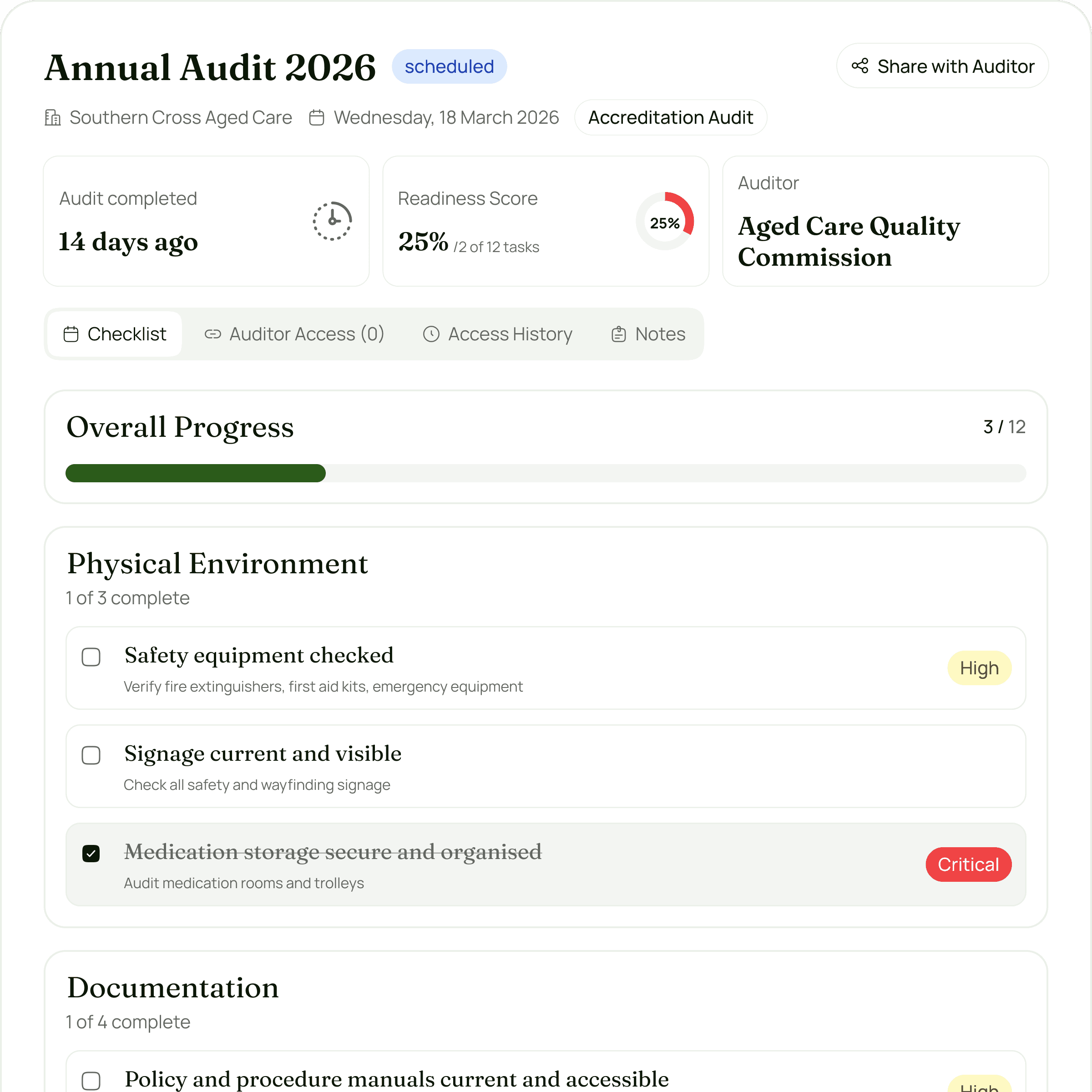
Task: Check the Safety equipment checked checkbox
Action: (91, 657)
